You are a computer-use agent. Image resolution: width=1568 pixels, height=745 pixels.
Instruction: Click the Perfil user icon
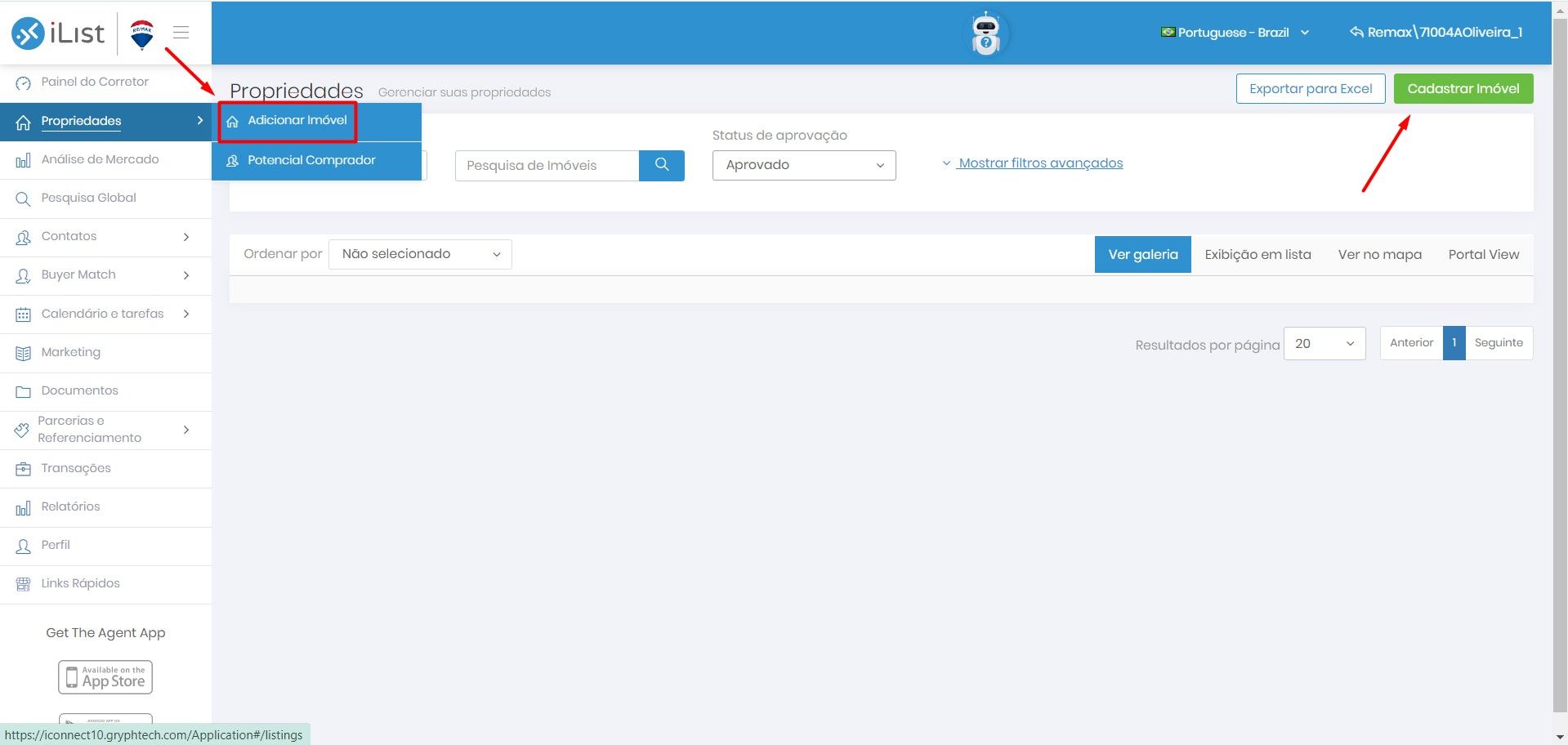(23, 546)
